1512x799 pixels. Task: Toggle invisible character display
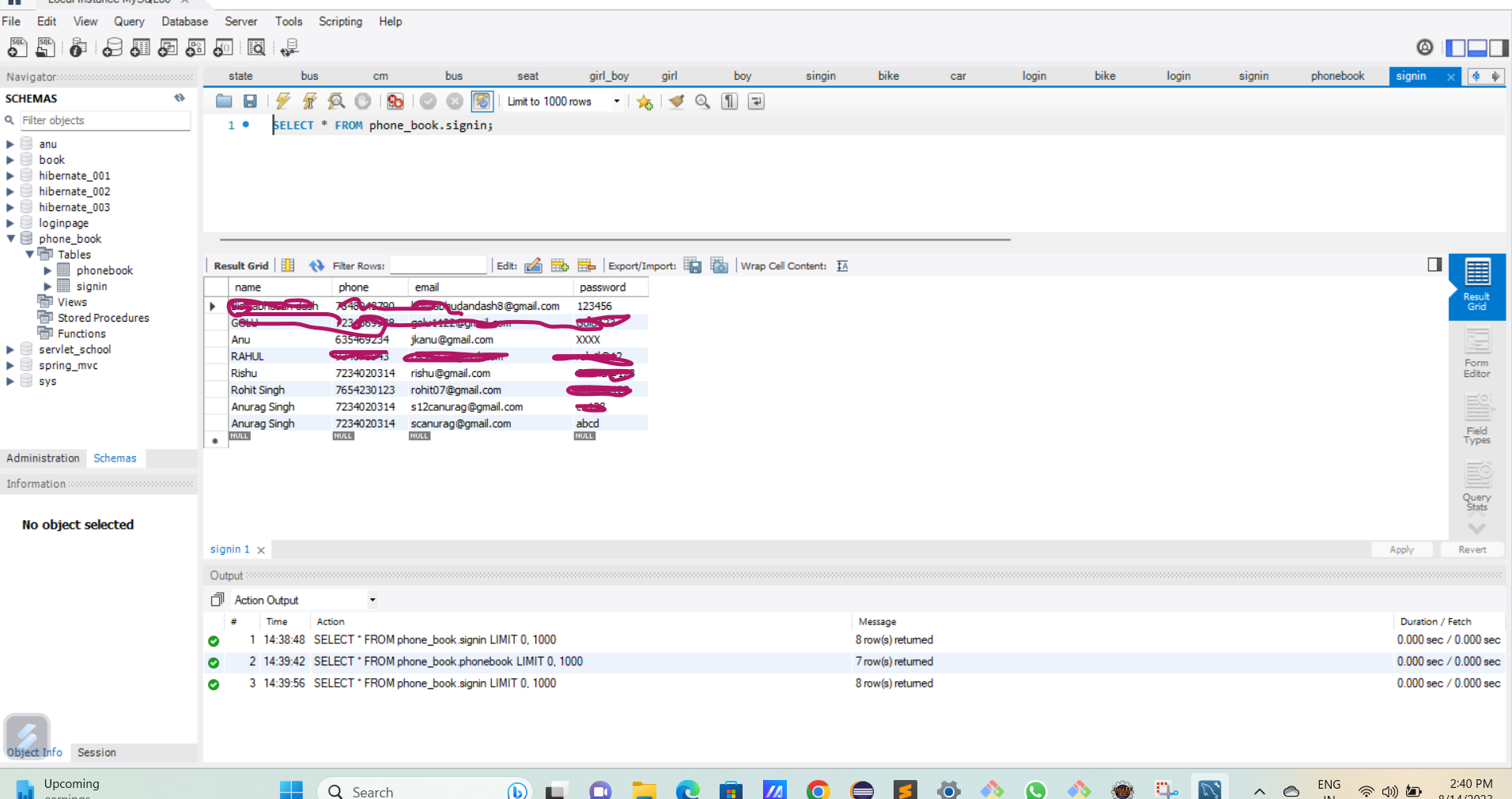click(x=728, y=101)
